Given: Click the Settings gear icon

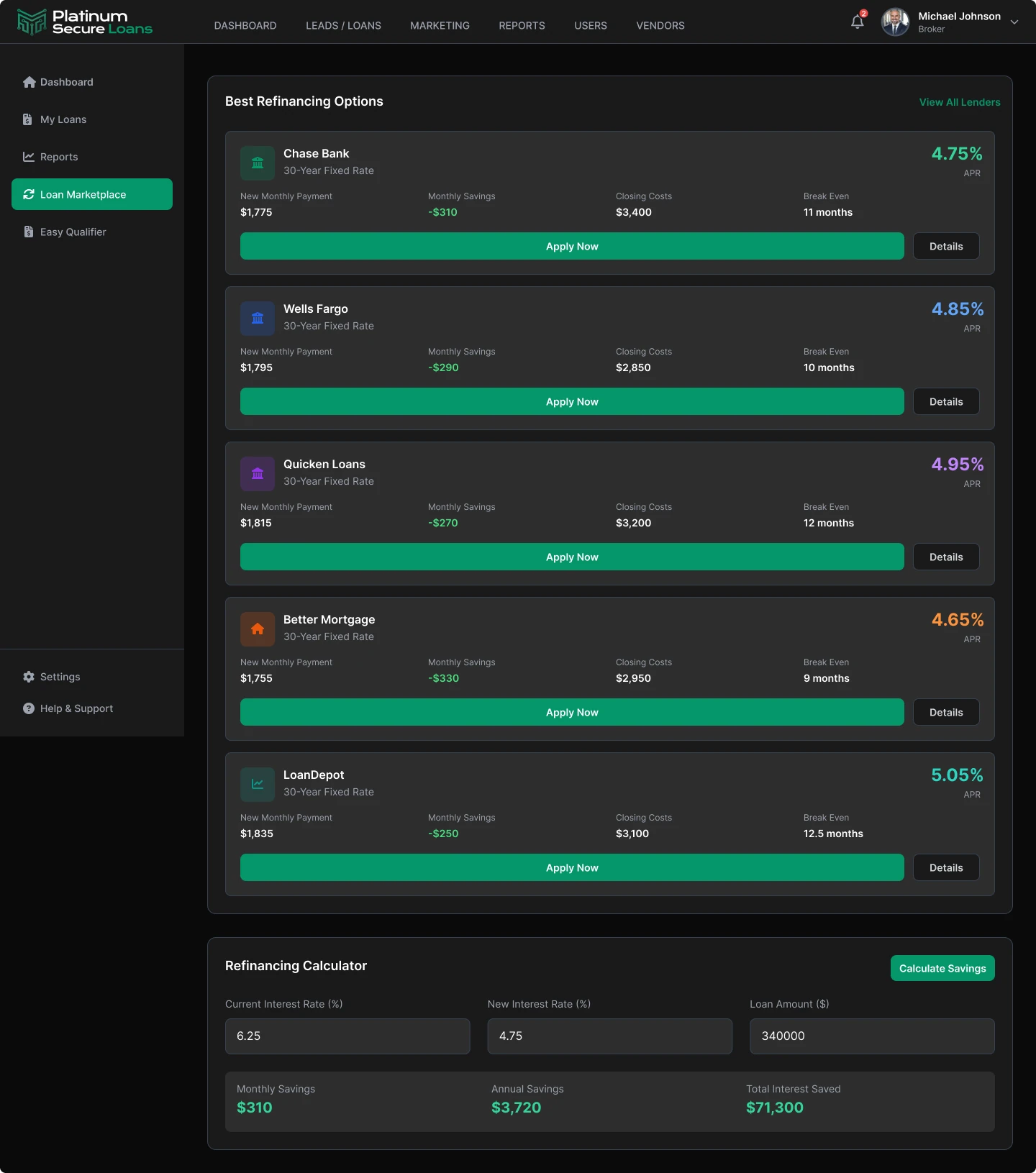Looking at the screenshot, I should (29, 677).
